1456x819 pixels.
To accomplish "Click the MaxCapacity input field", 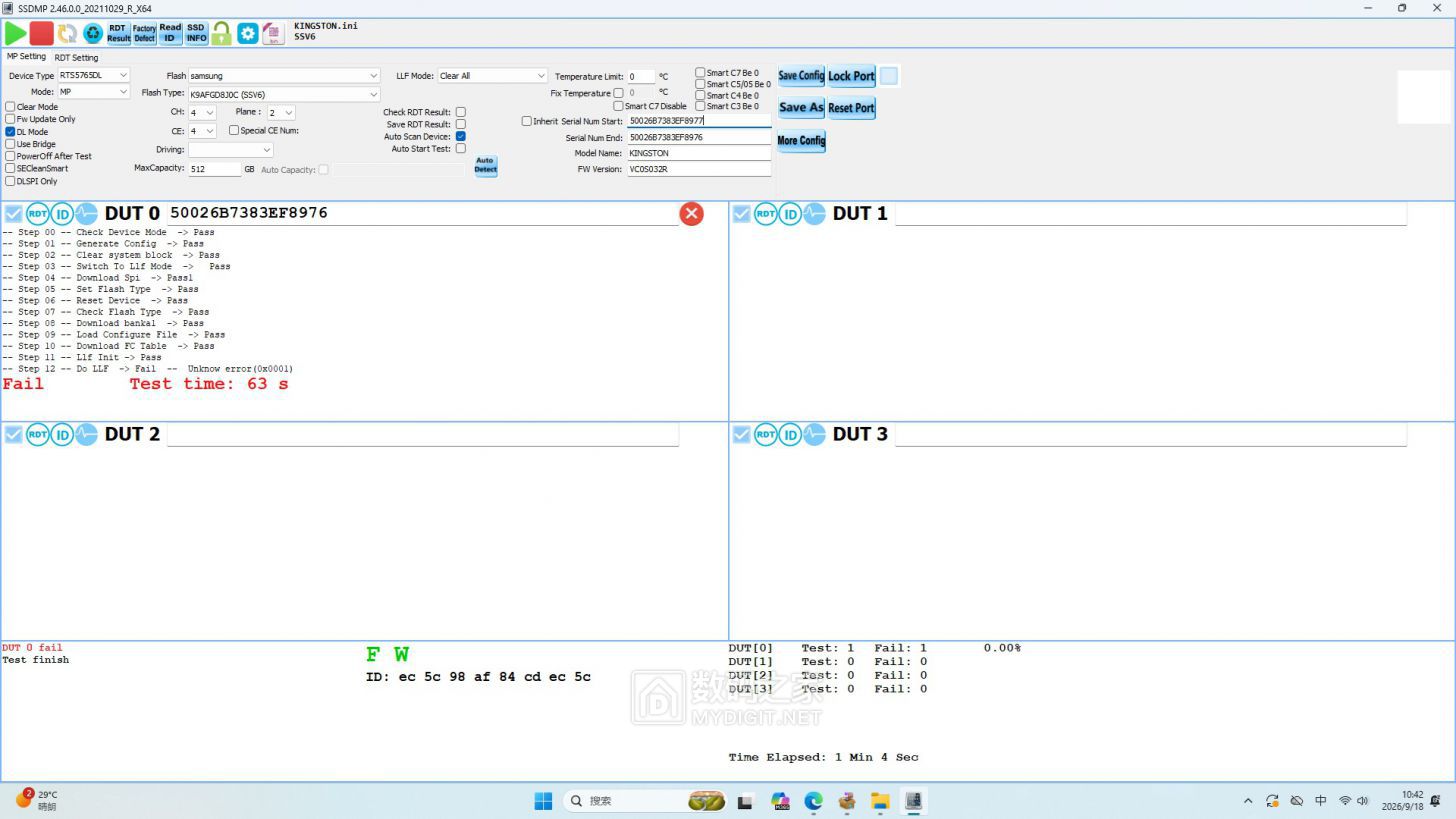I will click(215, 169).
